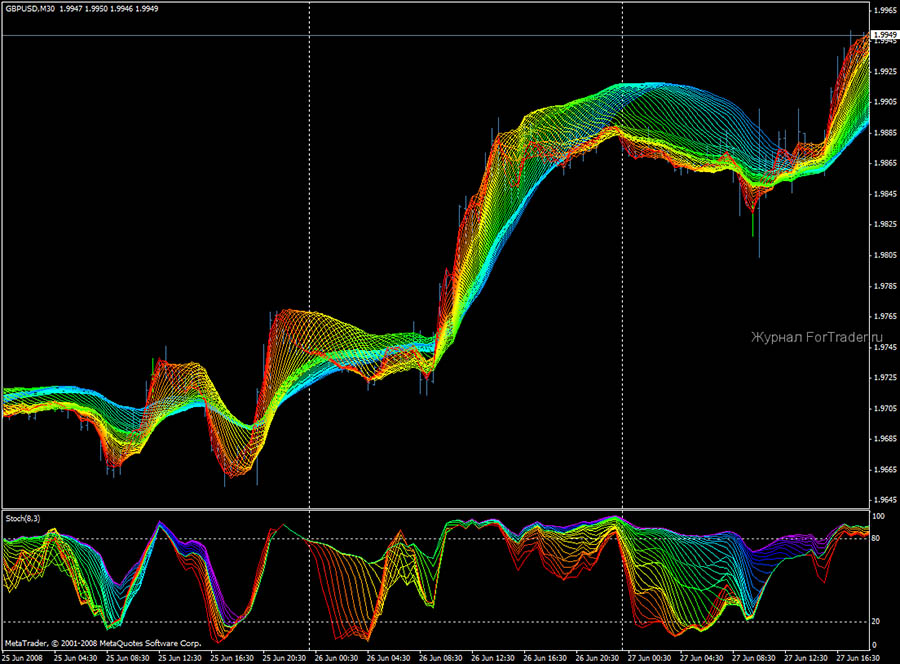The height and width of the screenshot is (664, 900).
Task: Click the GBPUSD,M30 chart title label
Action: [29, 9]
